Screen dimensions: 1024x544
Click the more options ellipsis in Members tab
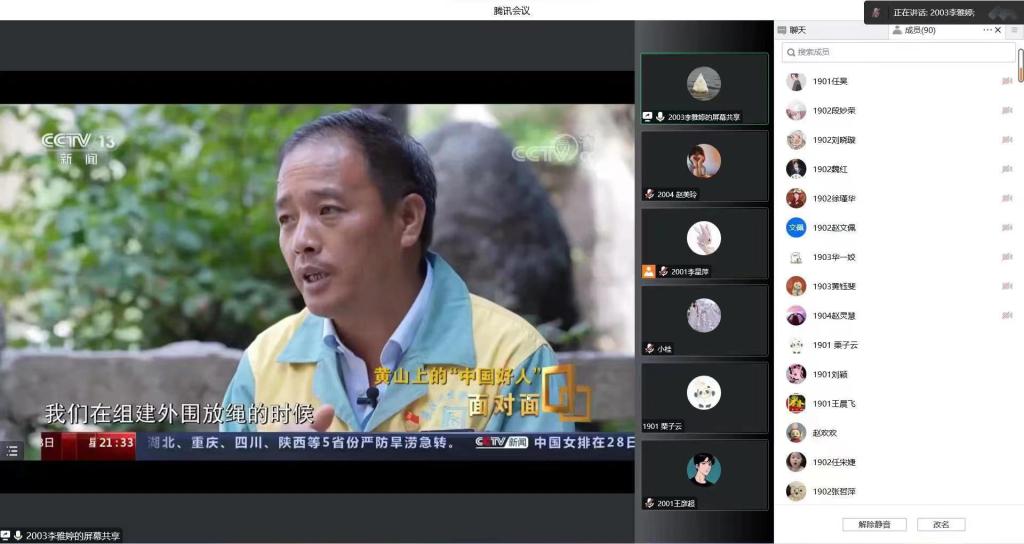click(x=987, y=30)
